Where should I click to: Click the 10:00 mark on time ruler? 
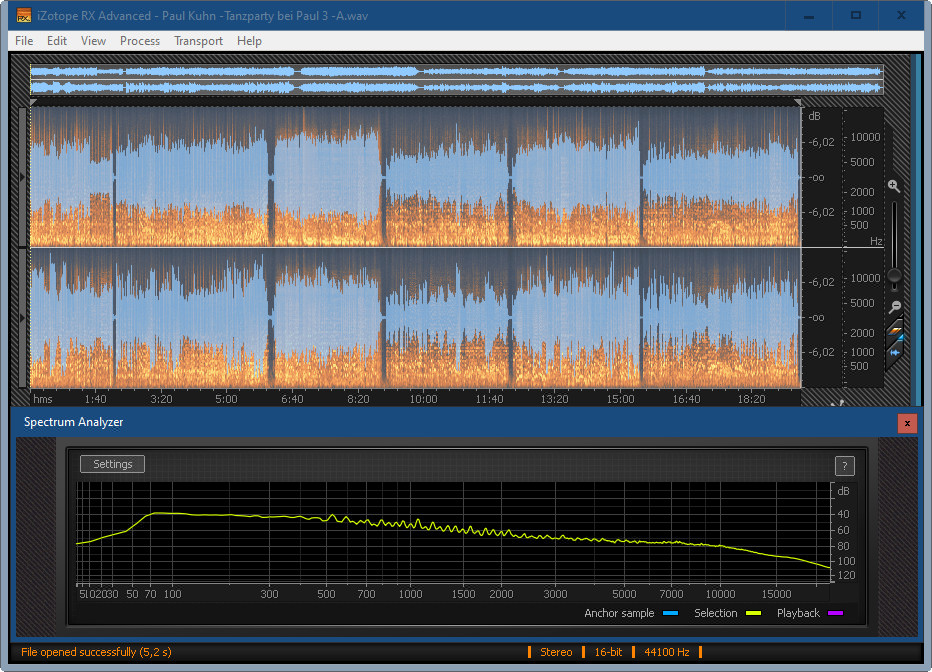point(423,399)
